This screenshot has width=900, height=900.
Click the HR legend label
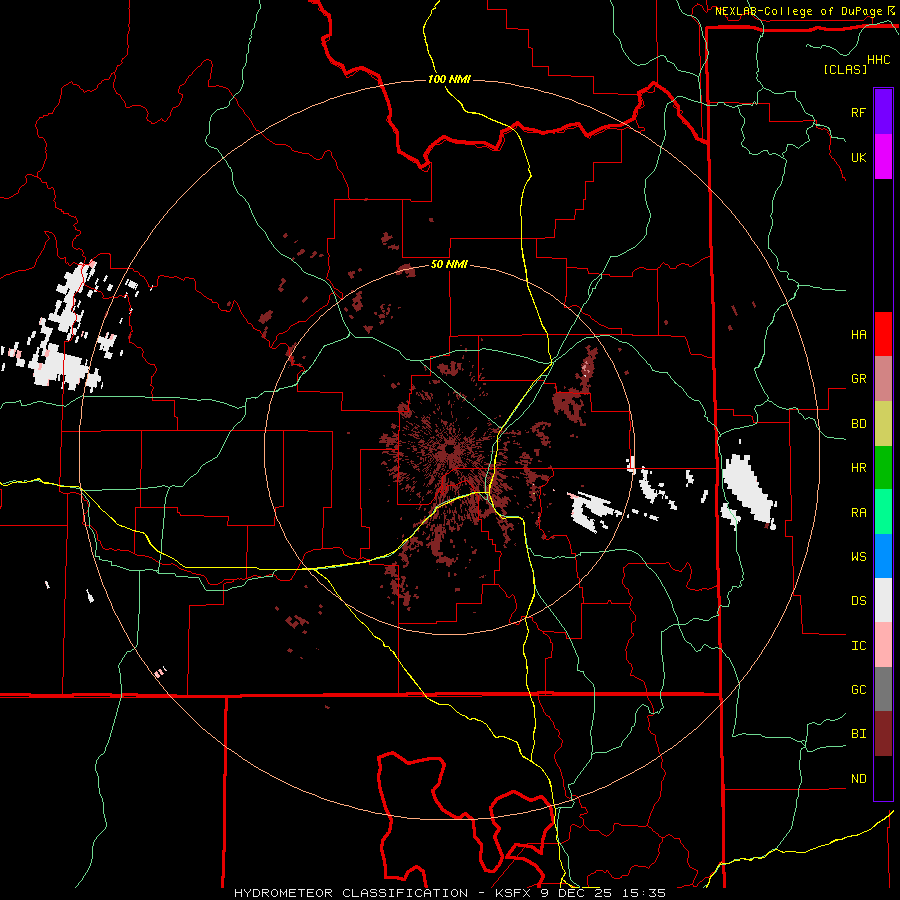click(858, 468)
